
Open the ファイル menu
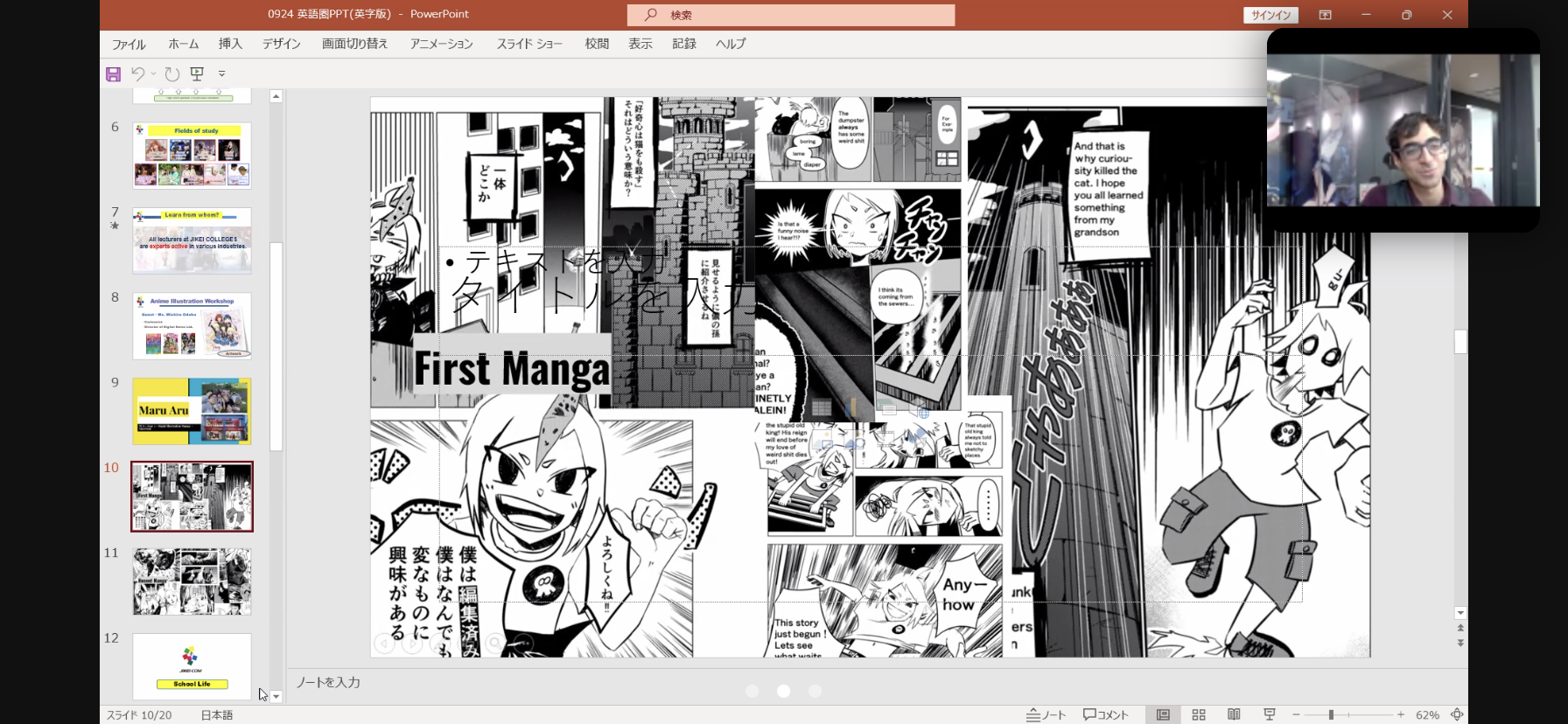click(129, 44)
